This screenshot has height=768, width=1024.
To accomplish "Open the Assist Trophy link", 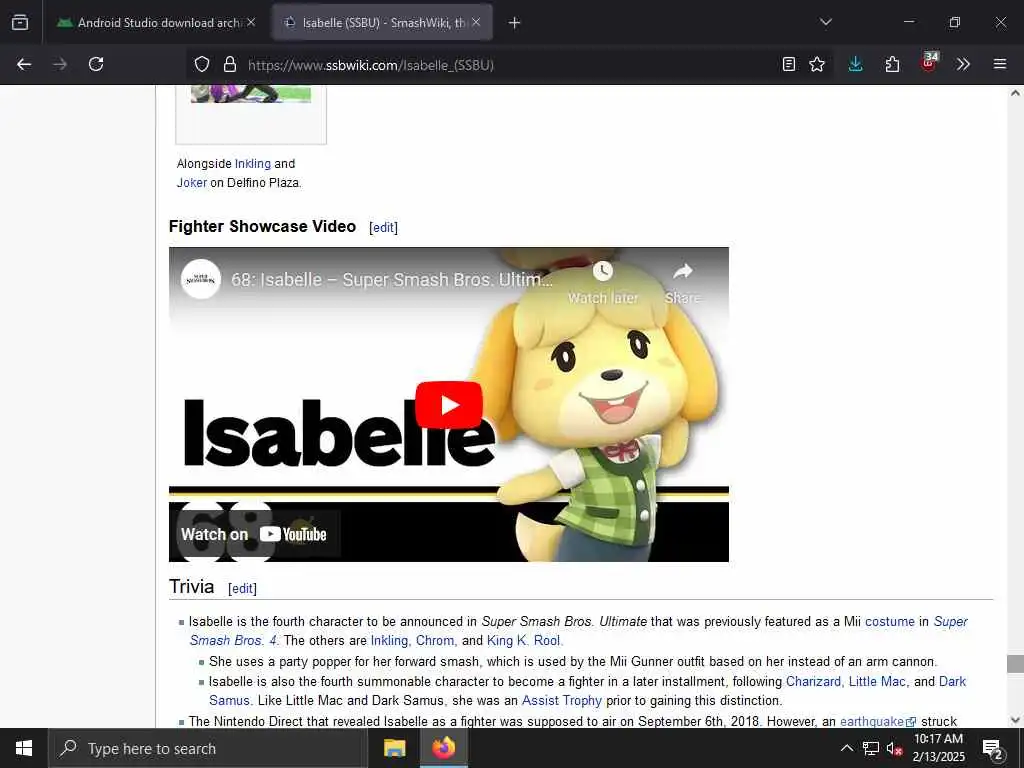I will click(x=562, y=700).
